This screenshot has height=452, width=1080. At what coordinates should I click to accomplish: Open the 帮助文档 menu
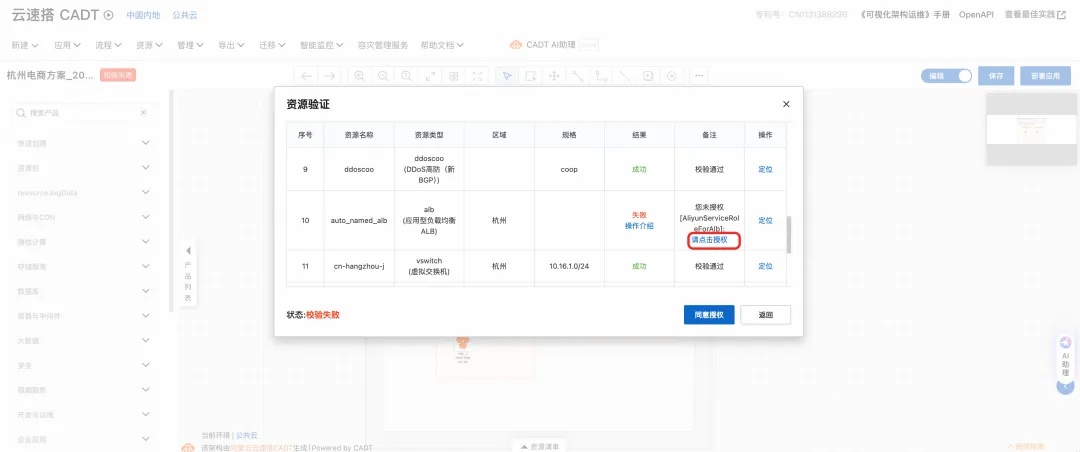442,45
